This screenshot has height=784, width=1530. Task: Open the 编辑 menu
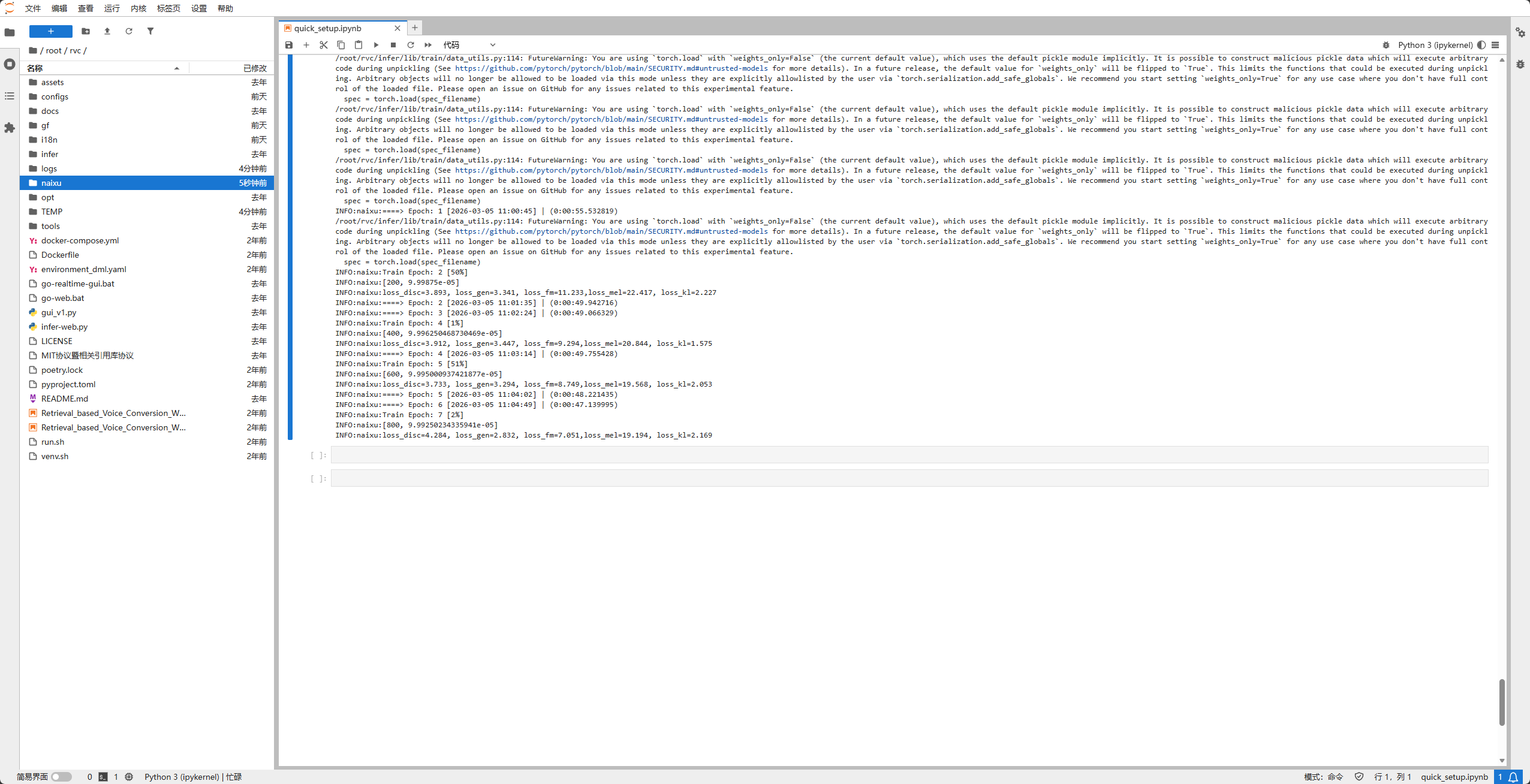pos(59,8)
